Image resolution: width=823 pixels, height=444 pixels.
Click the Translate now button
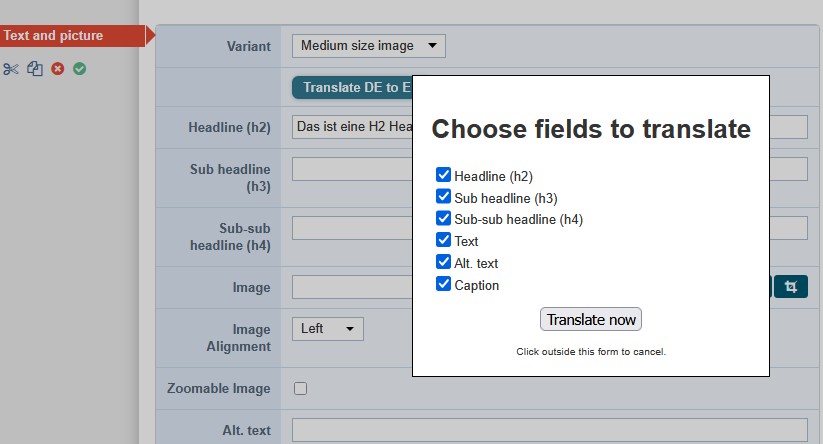tap(591, 319)
